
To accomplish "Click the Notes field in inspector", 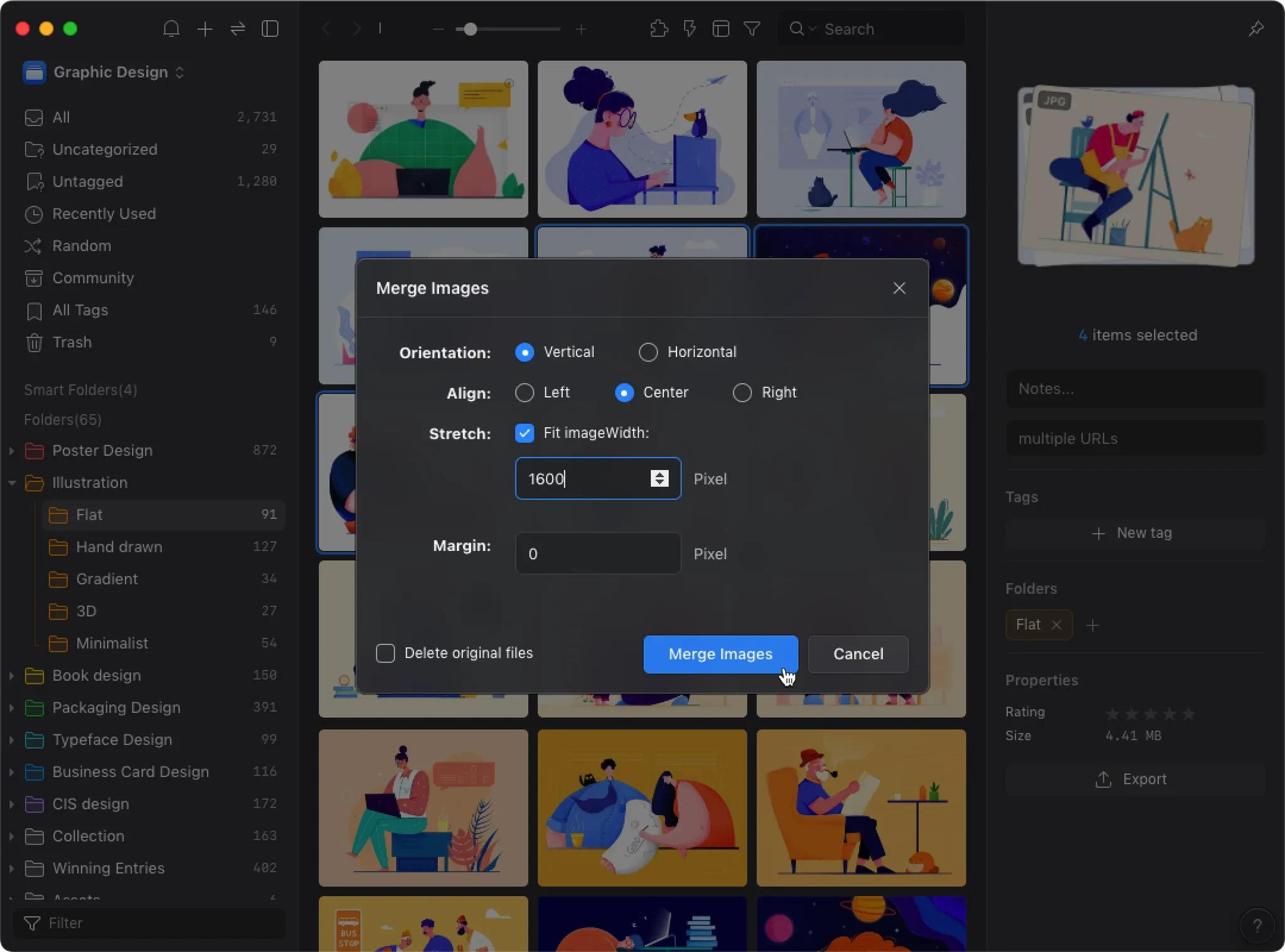I will pyautogui.click(x=1135, y=389).
